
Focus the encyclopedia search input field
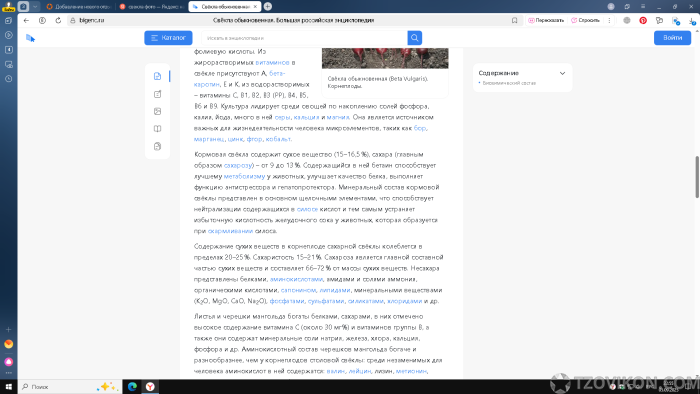(304, 38)
